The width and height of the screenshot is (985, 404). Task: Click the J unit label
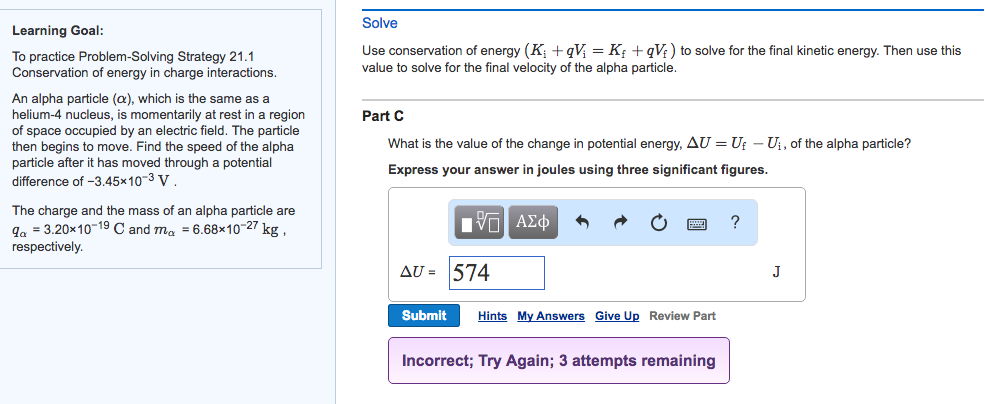coord(776,272)
